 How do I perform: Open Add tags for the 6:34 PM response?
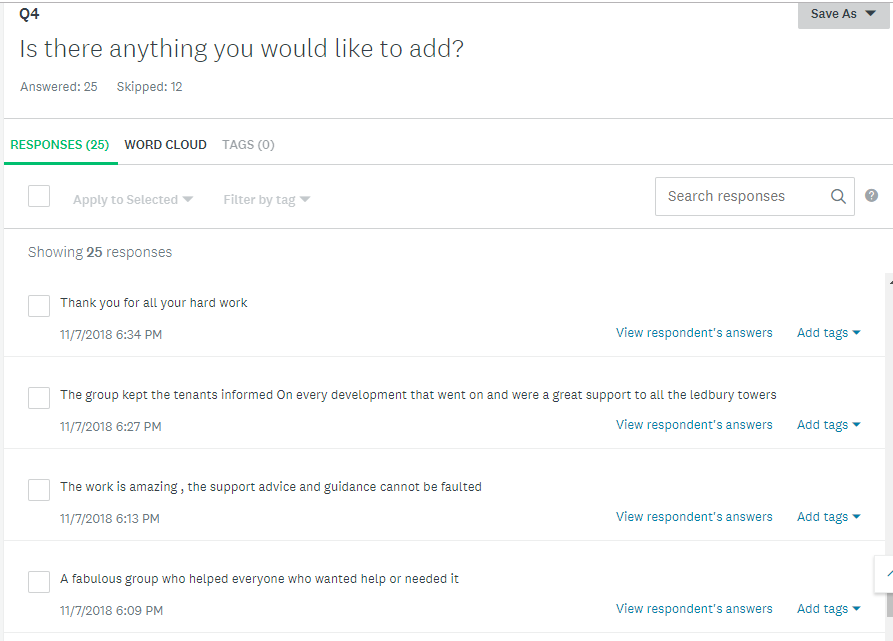[x=828, y=333]
